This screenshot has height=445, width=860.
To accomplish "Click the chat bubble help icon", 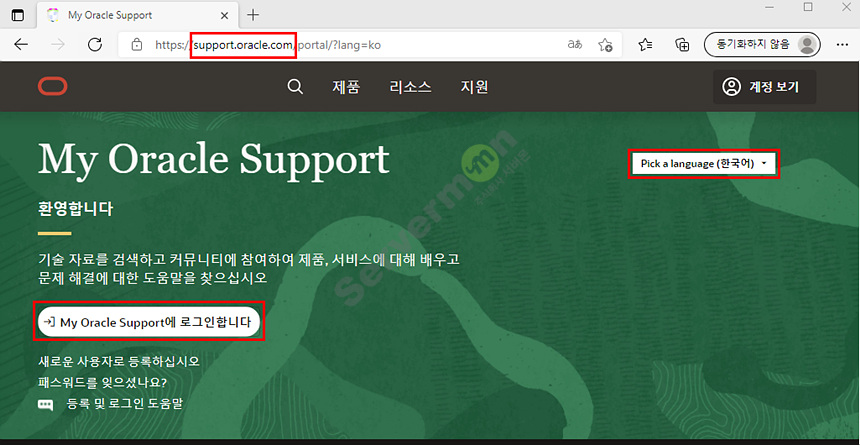I will click(46, 405).
